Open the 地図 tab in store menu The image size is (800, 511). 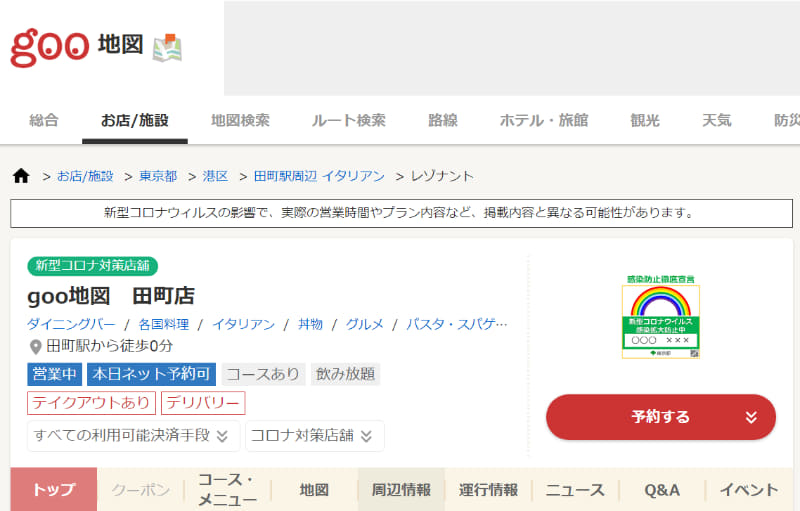tap(314, 490)
